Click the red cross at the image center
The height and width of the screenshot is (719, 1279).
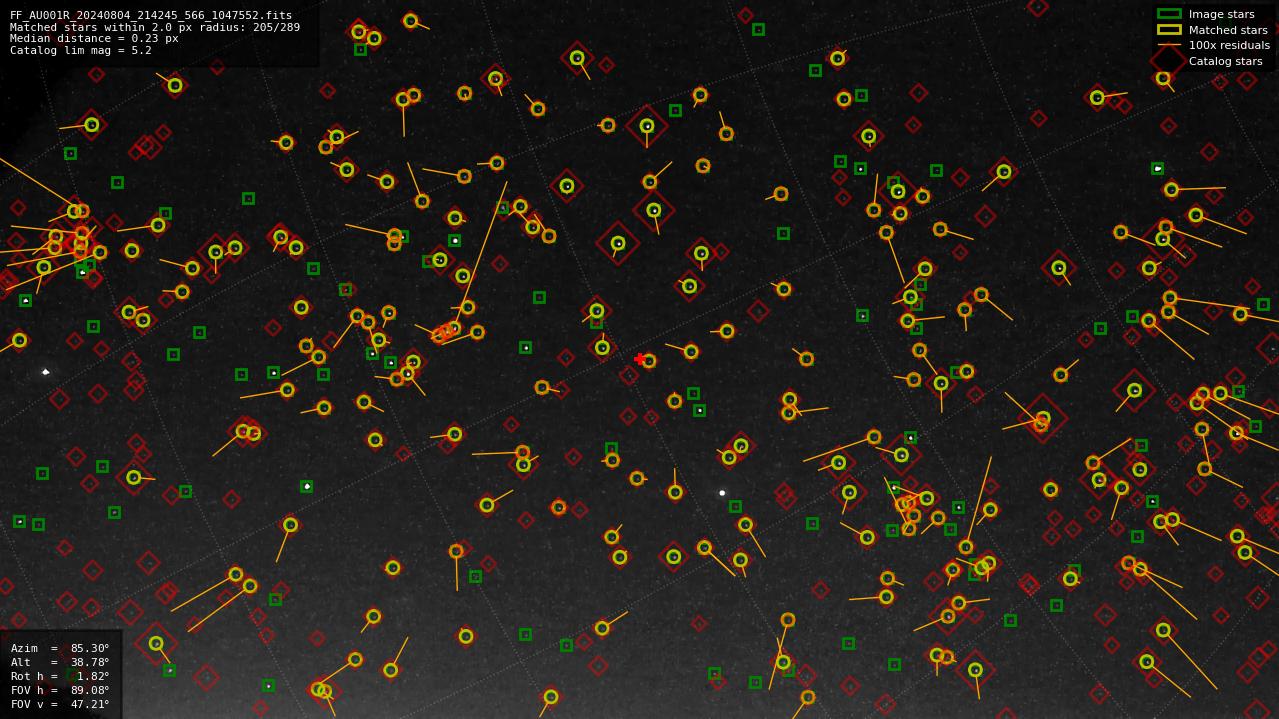pos(640,359)
